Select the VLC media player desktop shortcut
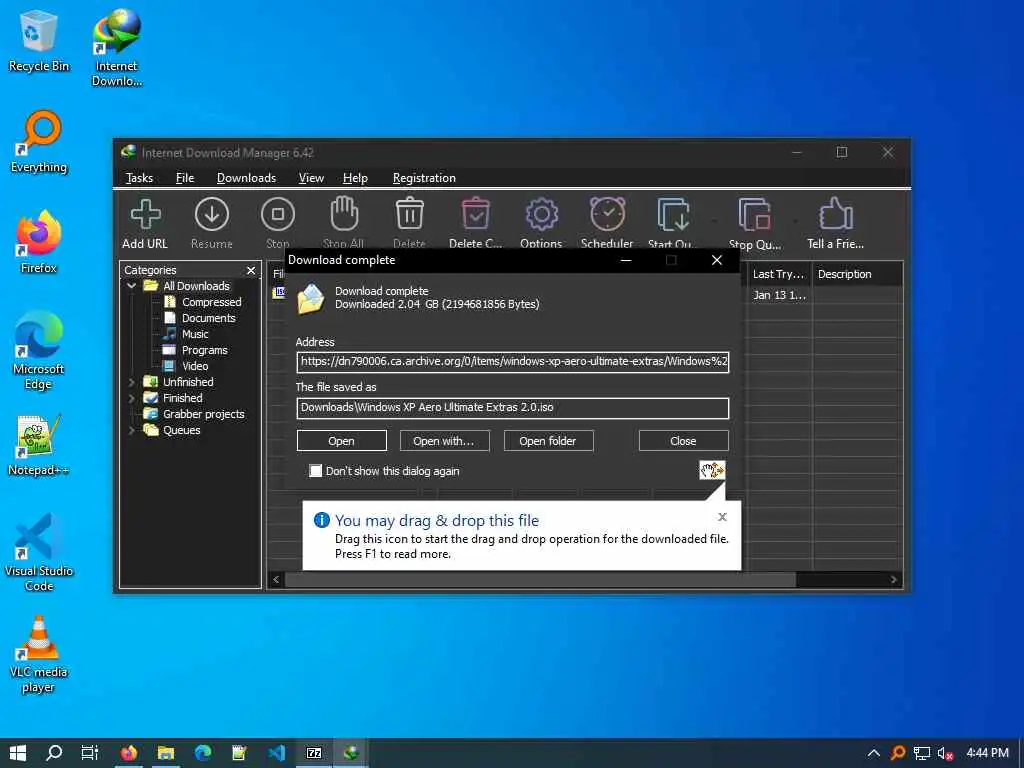1024x768 pixels. (x=39, y=654)
